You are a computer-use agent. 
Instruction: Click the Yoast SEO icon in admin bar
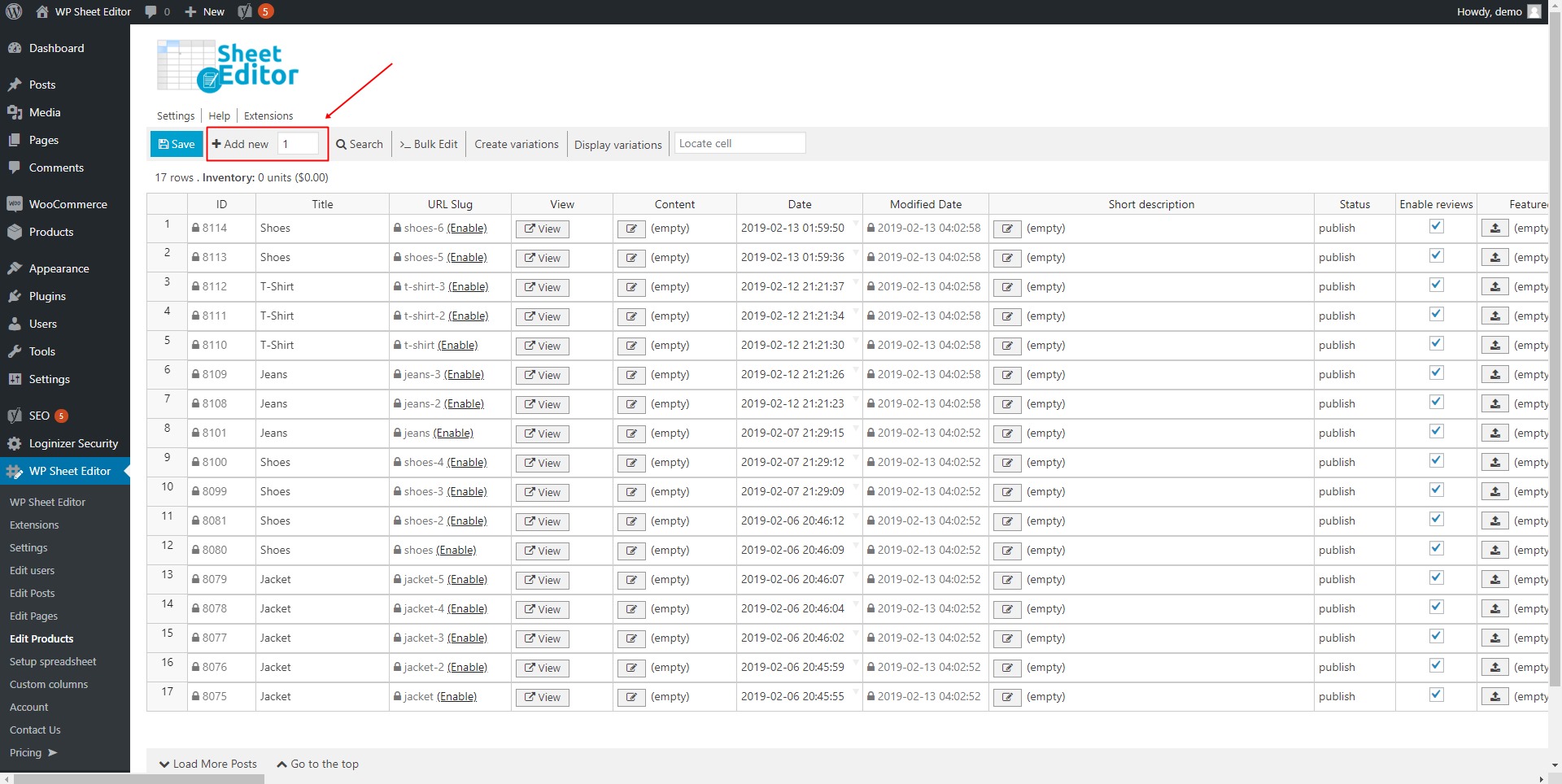[x=245, y=11]
